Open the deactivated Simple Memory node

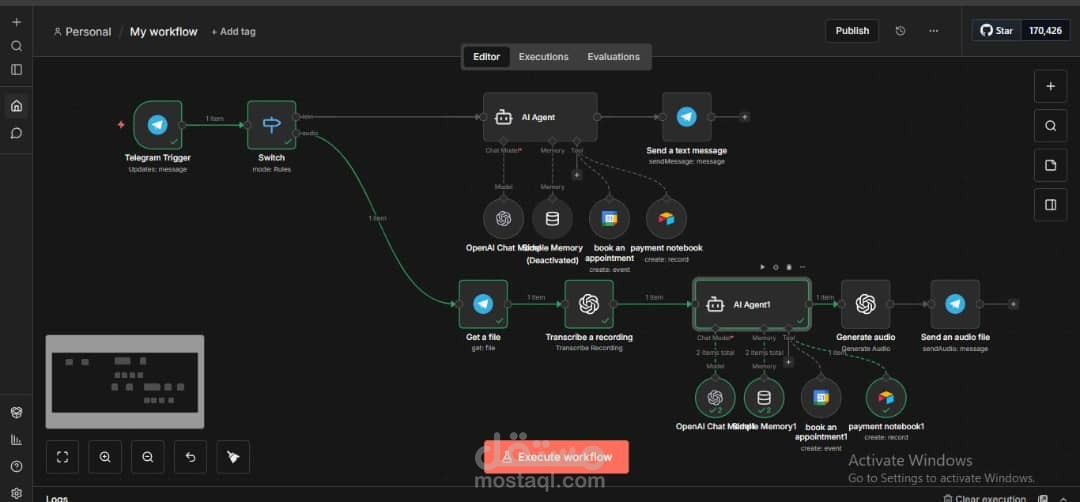[552, 219]
